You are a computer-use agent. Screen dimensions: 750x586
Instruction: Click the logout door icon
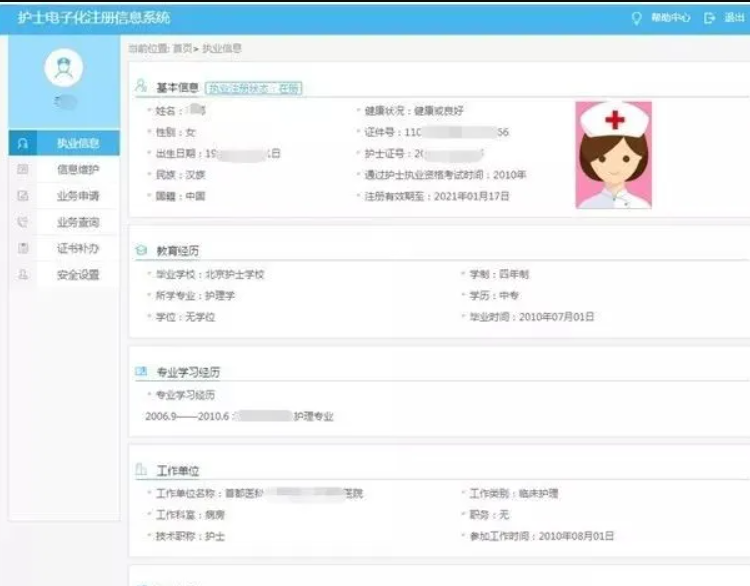coord(710,18)
